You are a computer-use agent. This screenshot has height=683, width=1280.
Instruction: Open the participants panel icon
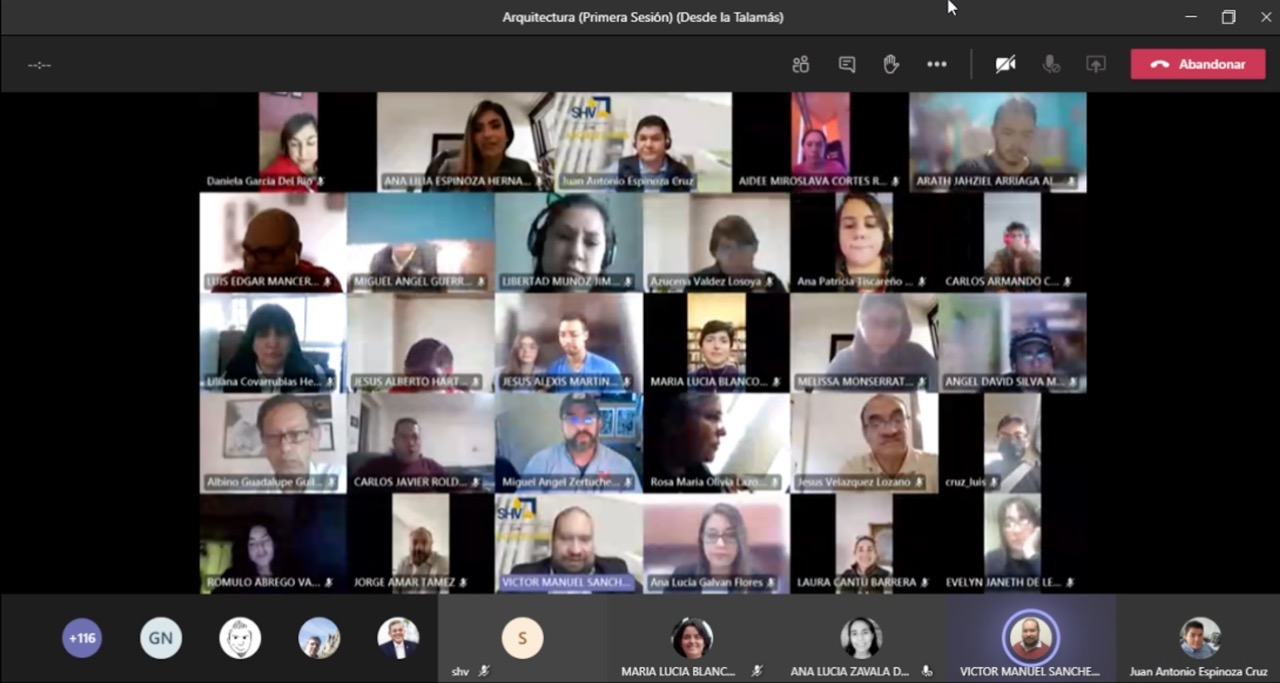click(800, 64)
